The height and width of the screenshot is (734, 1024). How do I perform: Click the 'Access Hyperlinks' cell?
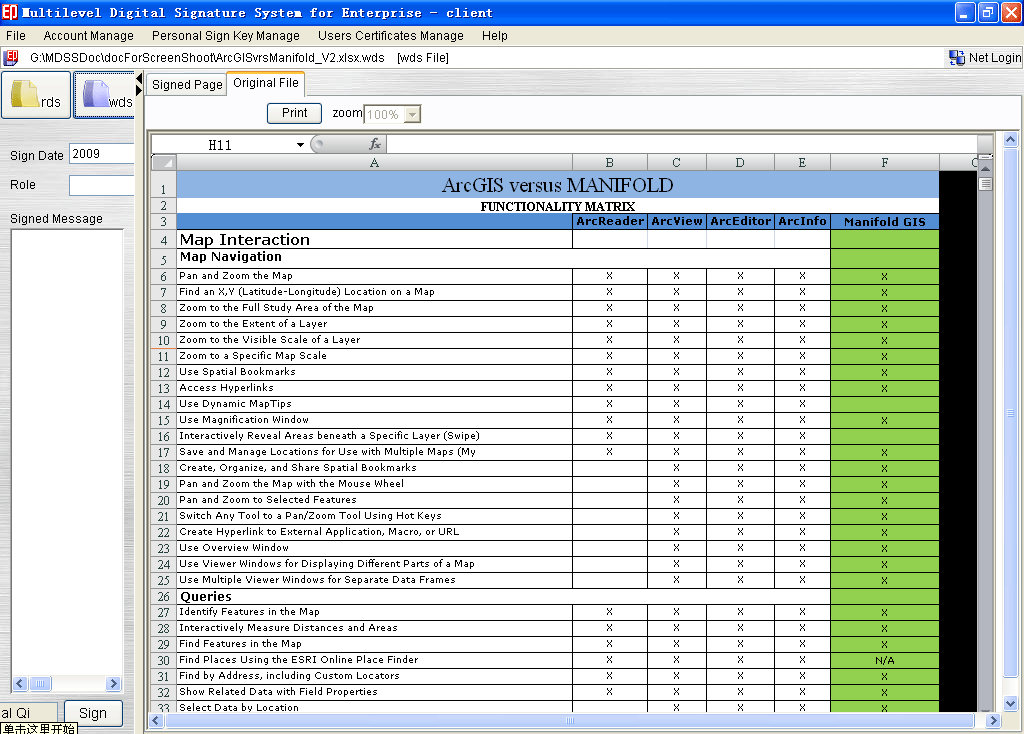[x=374, y=388]
